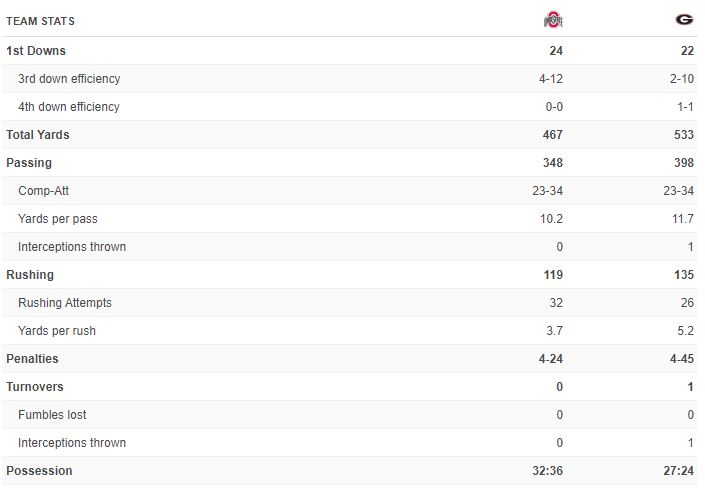Click the 4th down efficiency label
Viewport: 705px width, 491px height.
(68, 107)
